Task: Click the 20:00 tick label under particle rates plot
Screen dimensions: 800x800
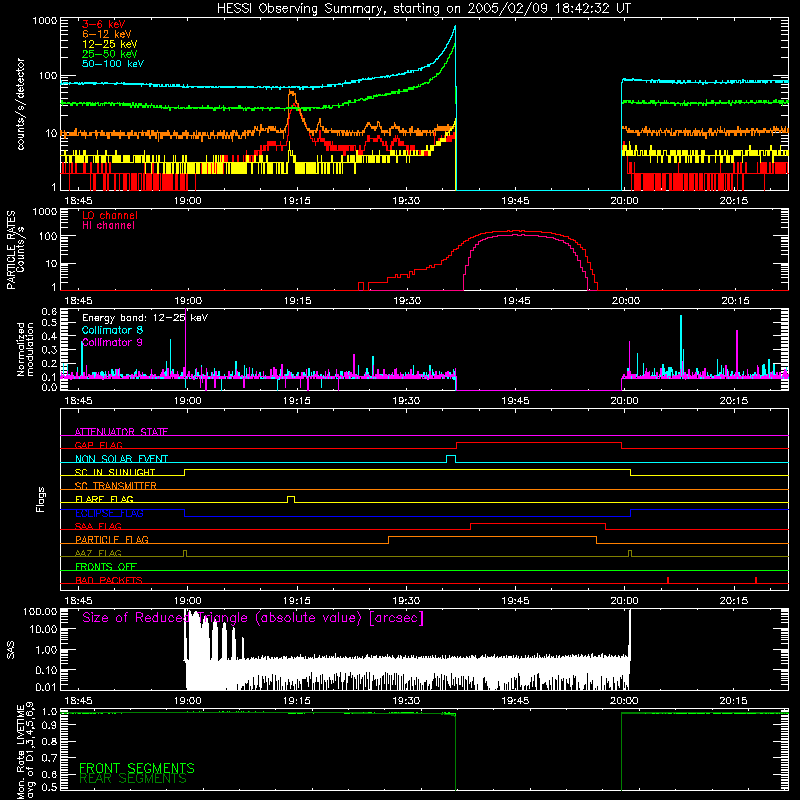Action: pyautogui.click(x=626, y=301)
